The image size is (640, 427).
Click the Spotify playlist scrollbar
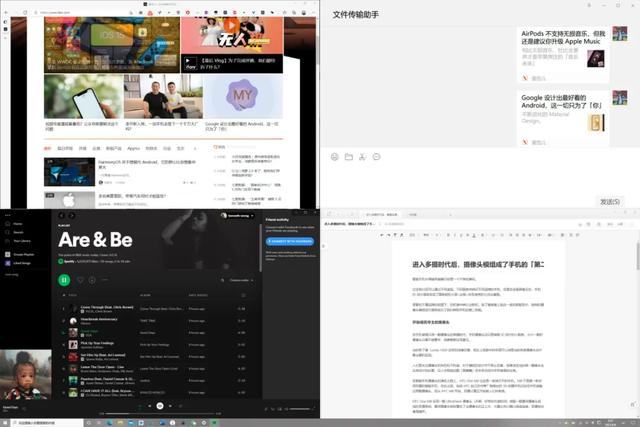coord(260,247)
